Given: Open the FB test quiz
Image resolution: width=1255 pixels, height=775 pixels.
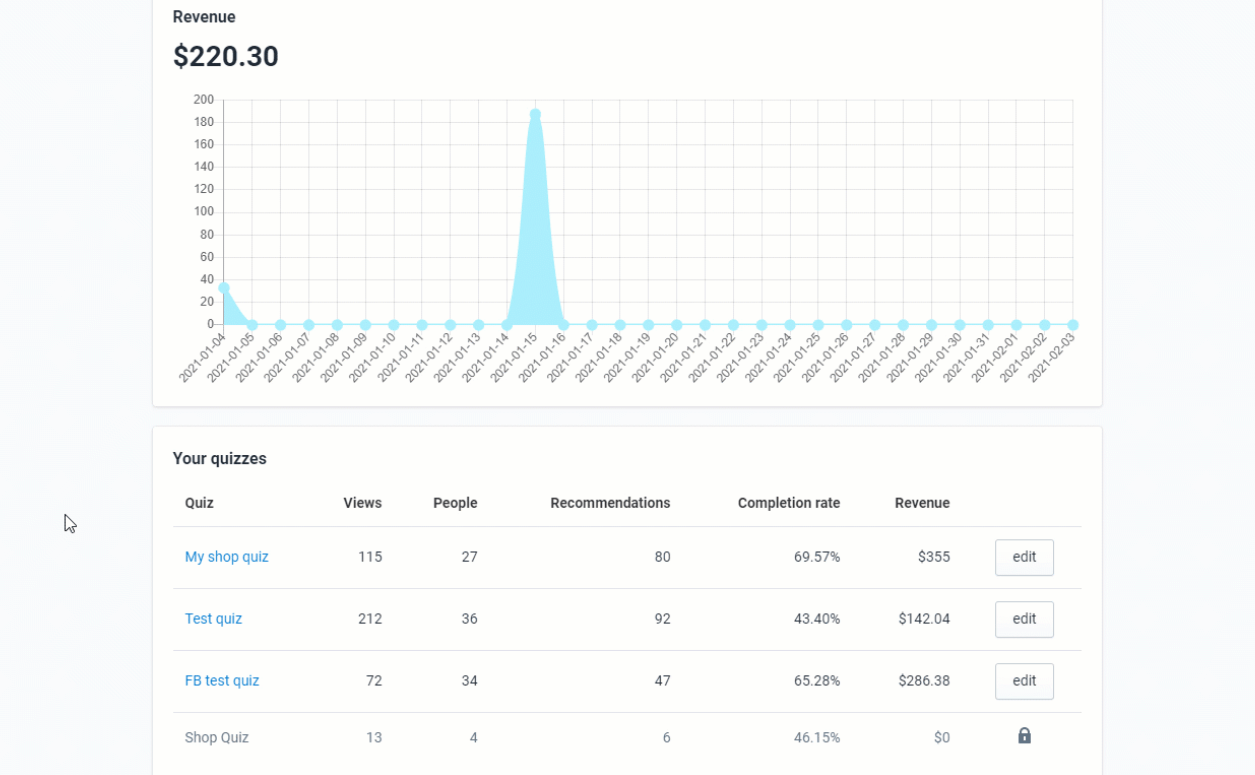Looking at the screenshot, I should tap(222, 680).
